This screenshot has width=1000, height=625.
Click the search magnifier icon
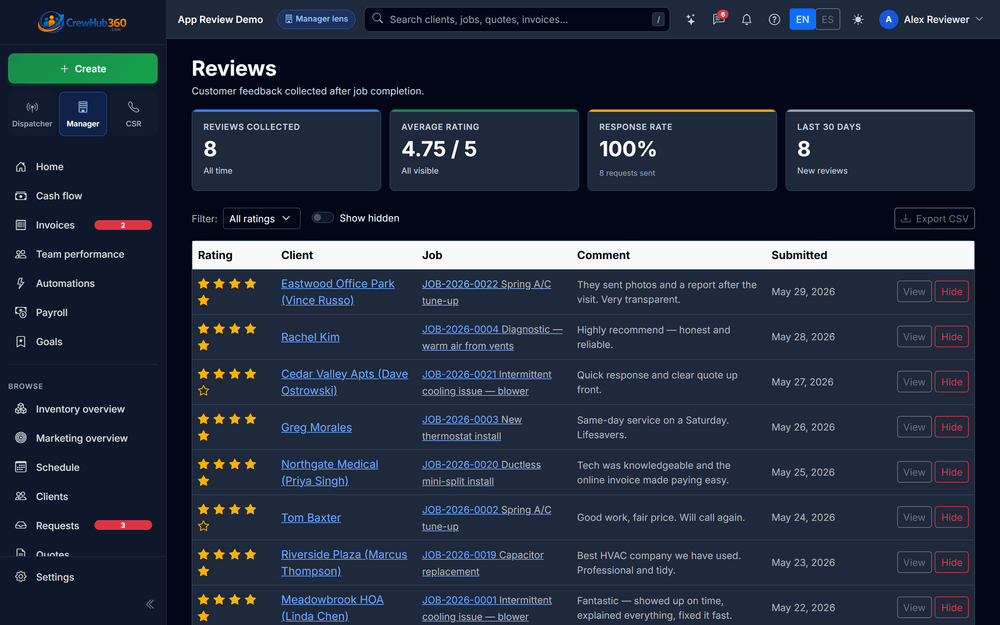point(378,18)
